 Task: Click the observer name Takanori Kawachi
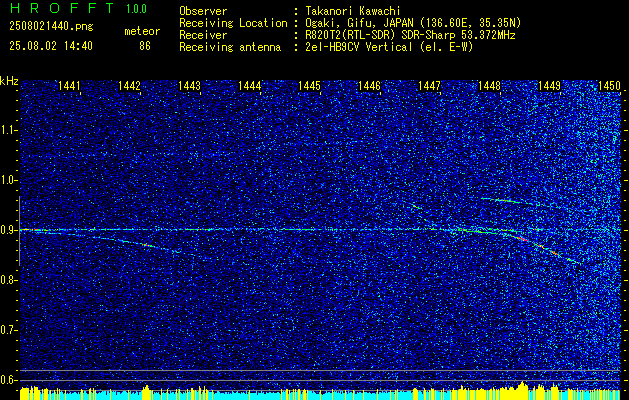pyautogui.click(x=351, y=11)
